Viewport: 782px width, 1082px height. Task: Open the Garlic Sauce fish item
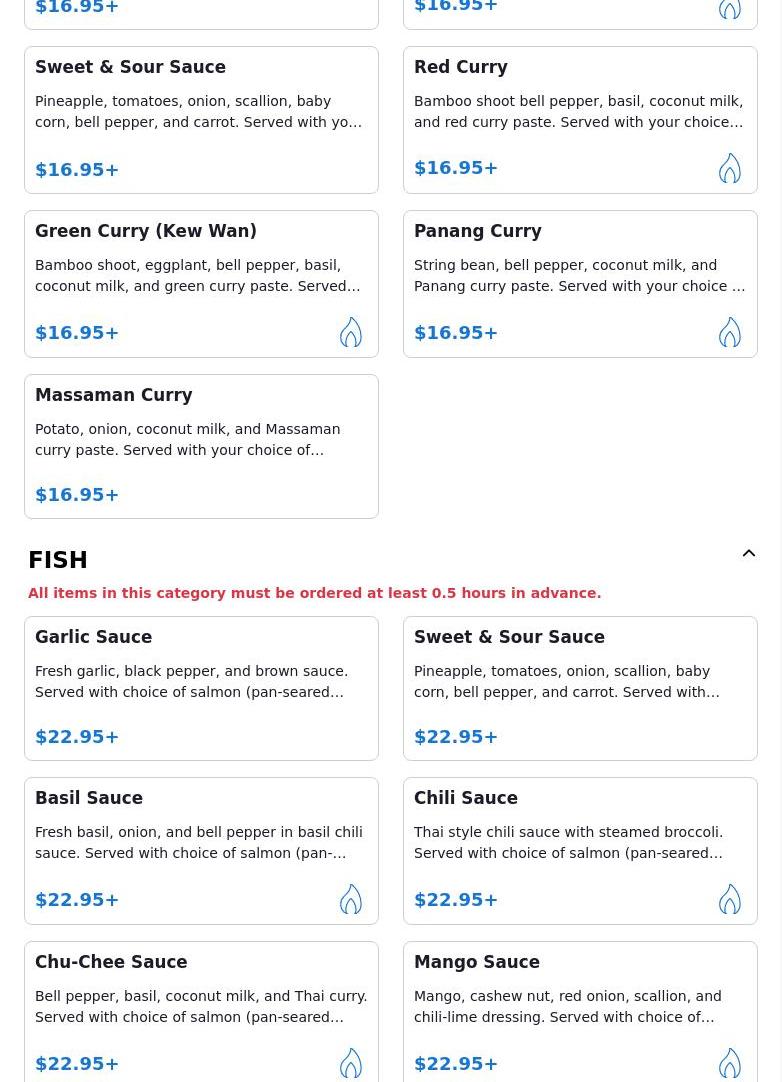pyautogui.click(x=202, y=689)
